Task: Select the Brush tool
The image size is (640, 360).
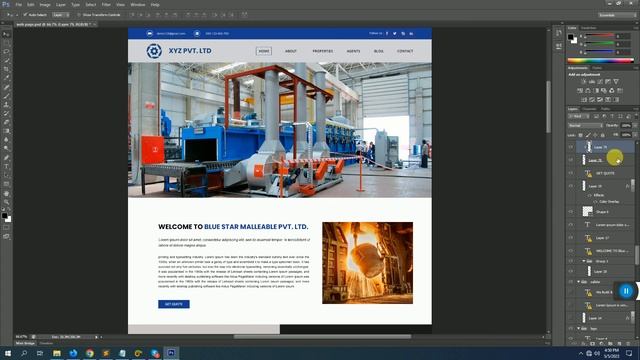Action: [6, 96]
